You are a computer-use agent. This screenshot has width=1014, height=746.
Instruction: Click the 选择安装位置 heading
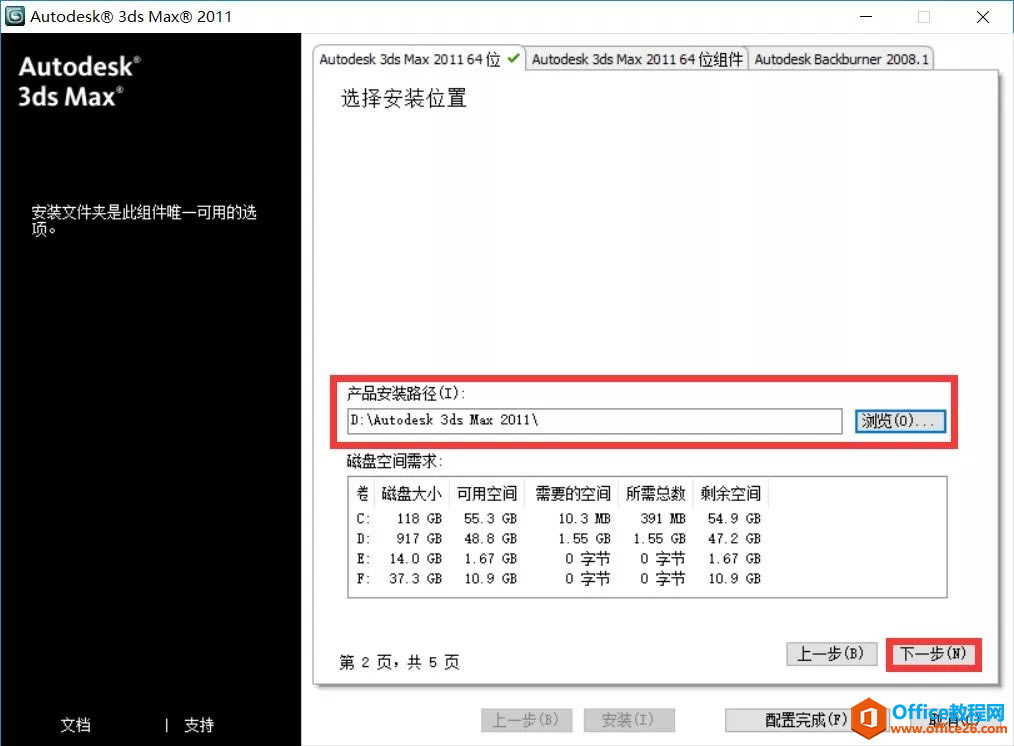404,98
